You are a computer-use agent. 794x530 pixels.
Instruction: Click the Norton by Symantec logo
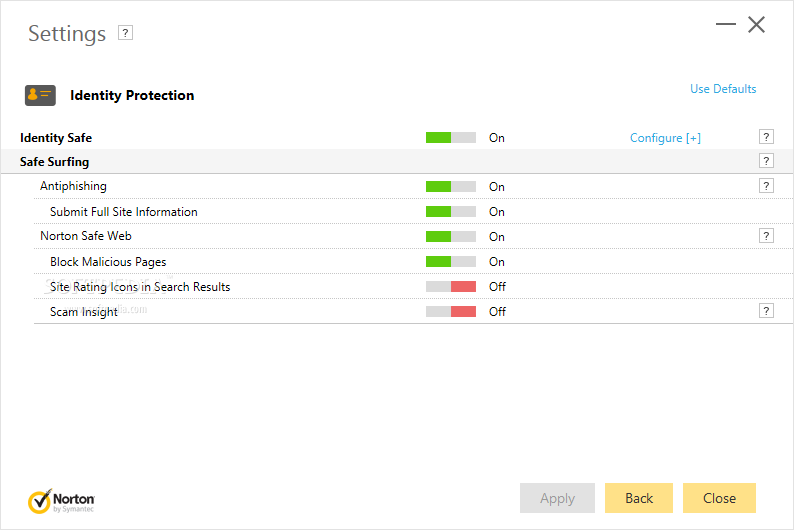click(x=61, y=500)
